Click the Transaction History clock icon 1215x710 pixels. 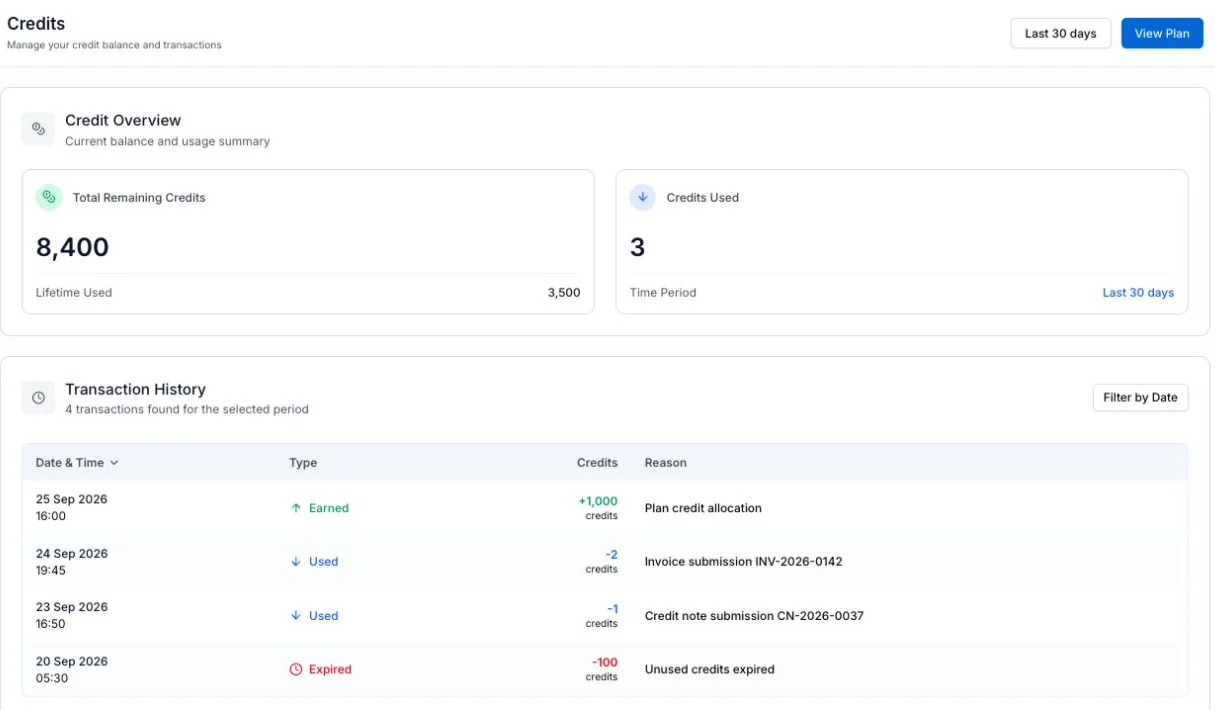[38, 398]
